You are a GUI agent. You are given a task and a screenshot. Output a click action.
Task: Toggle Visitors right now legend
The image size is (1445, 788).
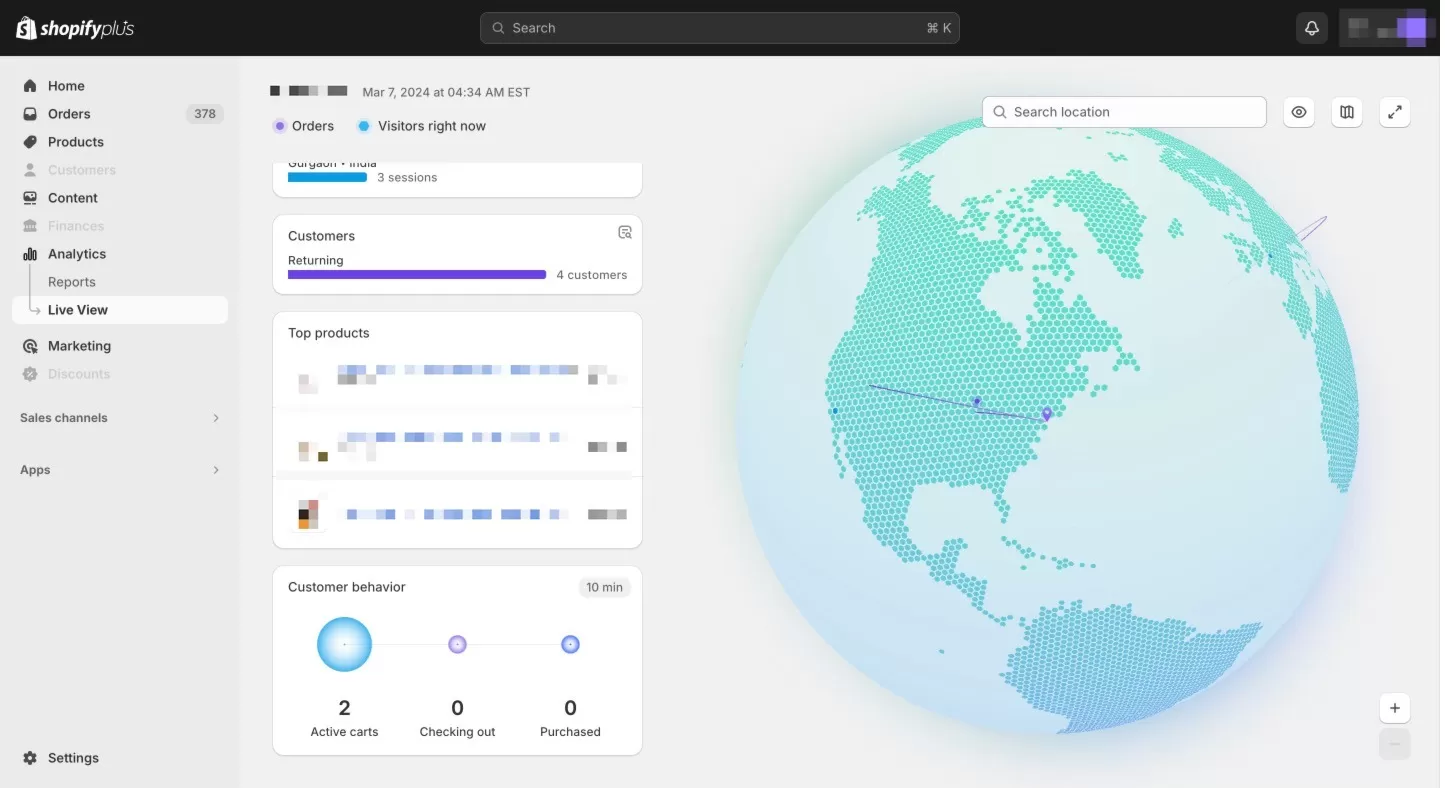pyautogui.click(x=364, y=126)
